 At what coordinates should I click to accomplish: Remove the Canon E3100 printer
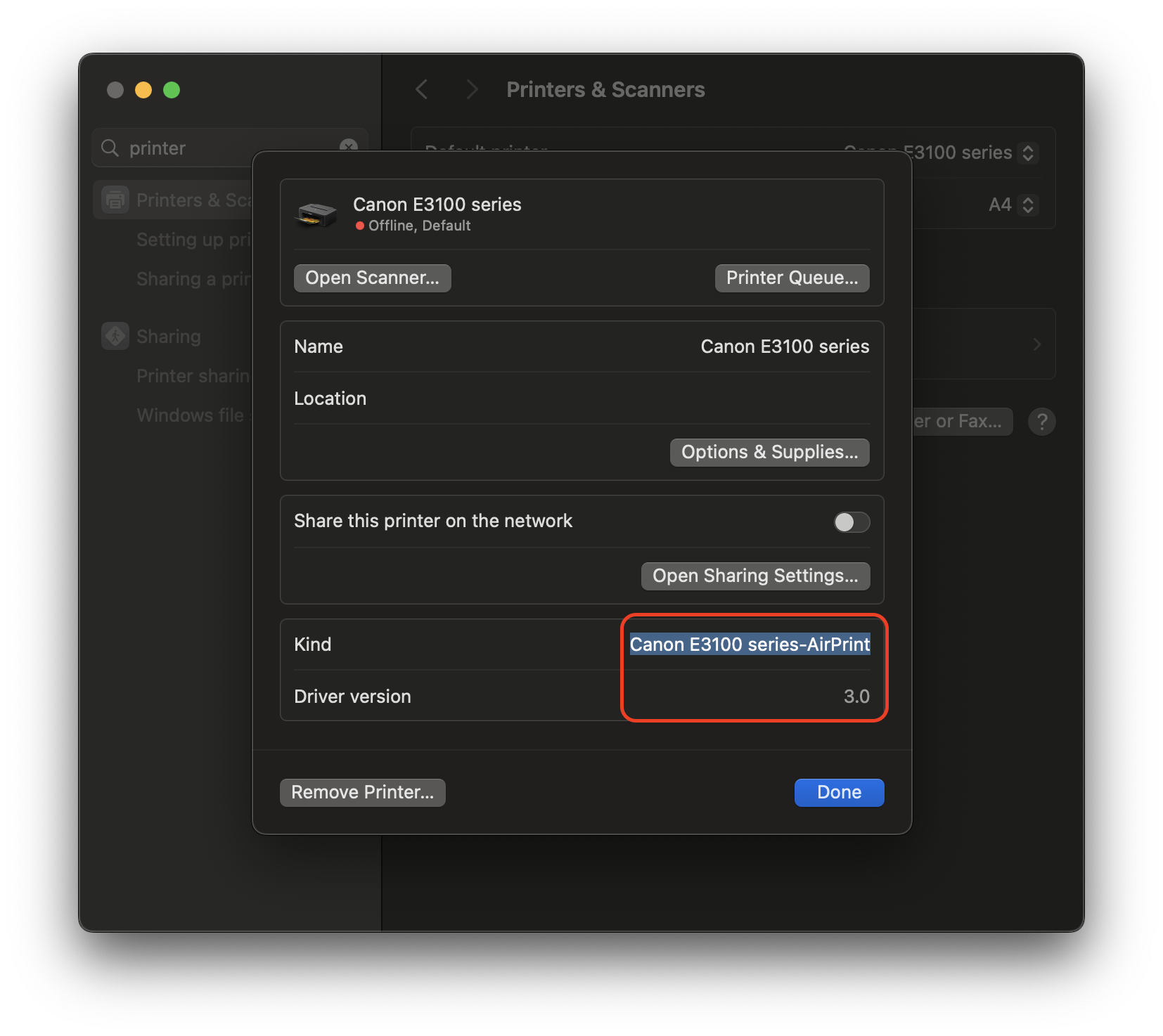point(362,792)
